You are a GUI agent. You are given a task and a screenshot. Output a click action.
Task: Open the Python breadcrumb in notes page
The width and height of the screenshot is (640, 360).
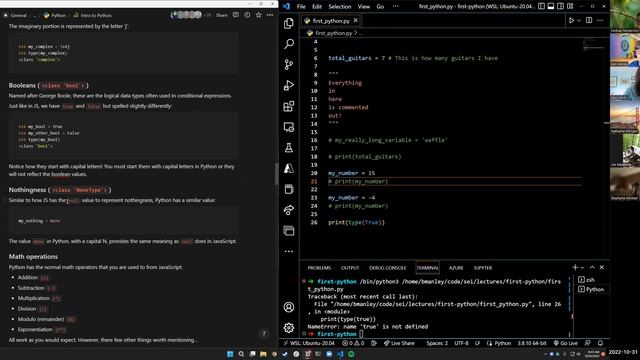[x=55, y=15]
